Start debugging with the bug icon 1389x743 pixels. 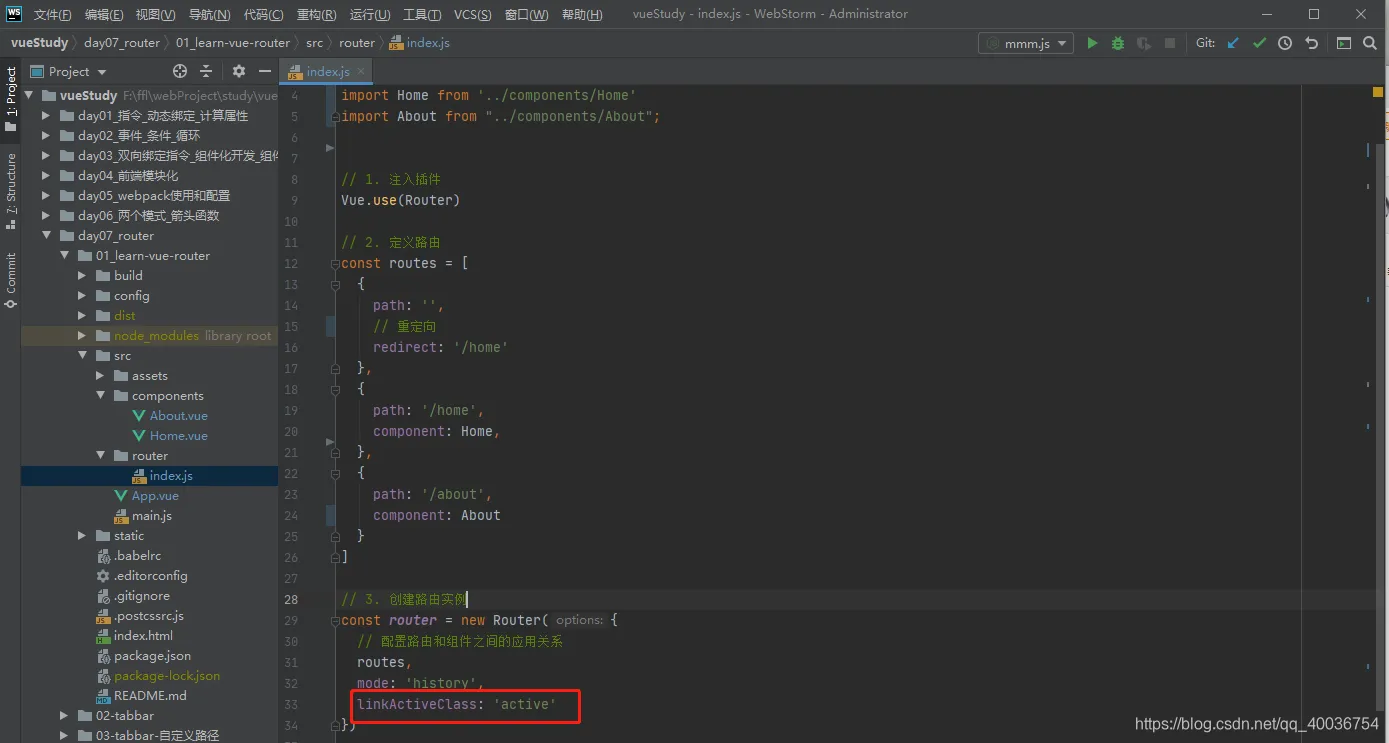coord(1118,43)
